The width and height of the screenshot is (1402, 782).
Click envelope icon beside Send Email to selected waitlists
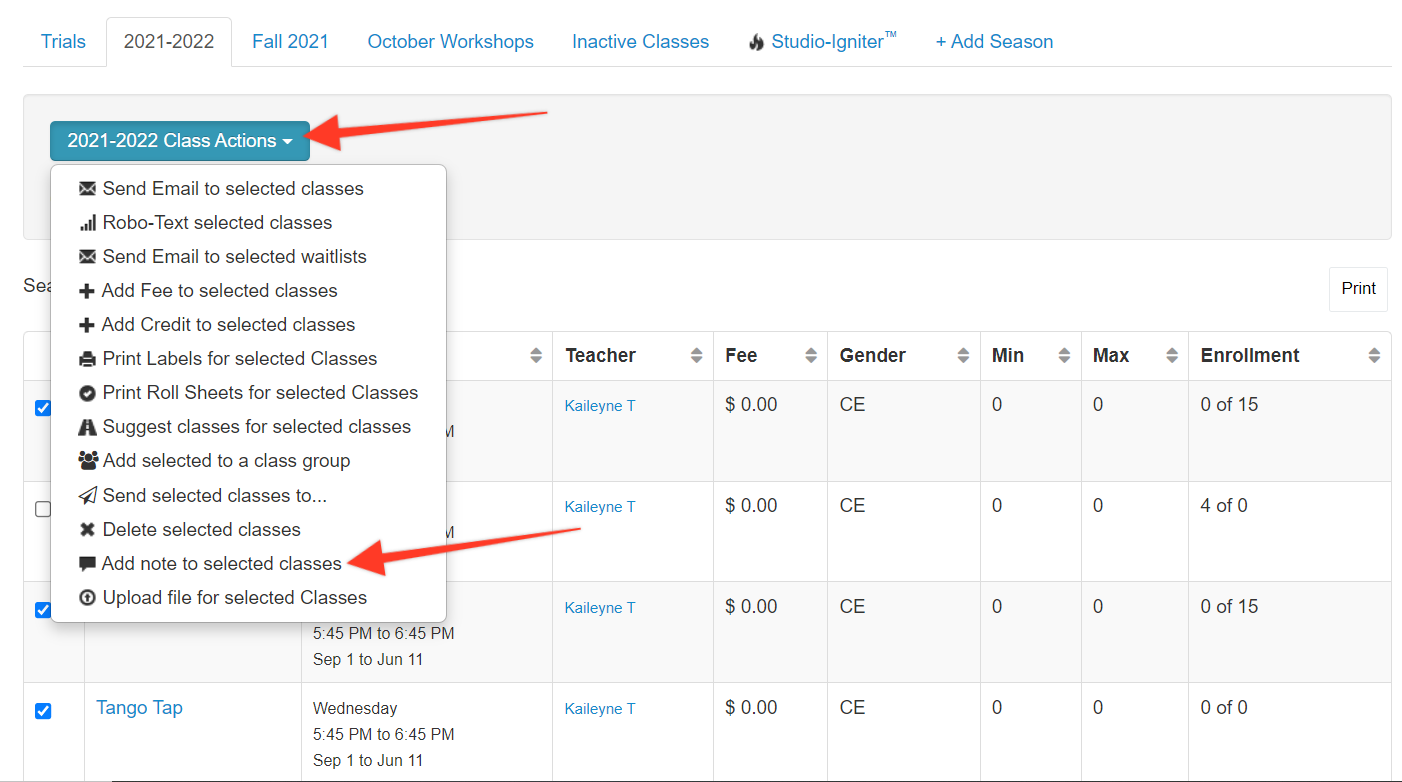click(87, 257)
